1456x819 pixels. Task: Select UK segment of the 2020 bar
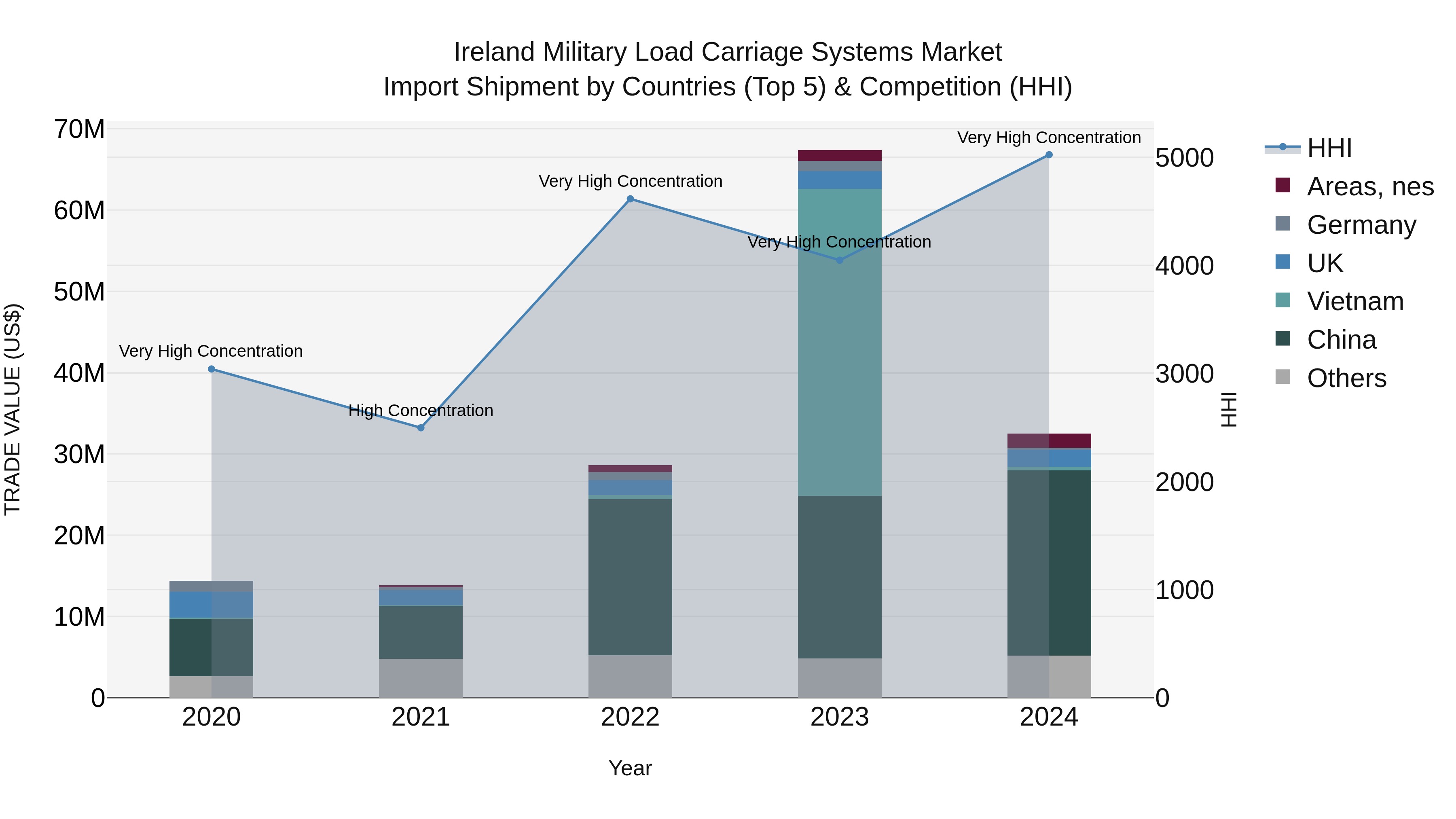point(212,605)
